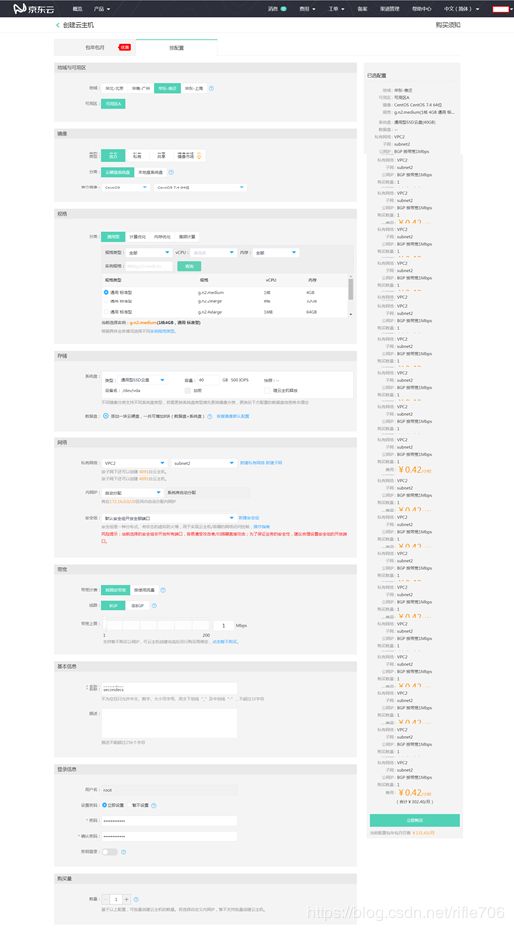Open the VPC2 private network dropdown

(x=134, y=463)
